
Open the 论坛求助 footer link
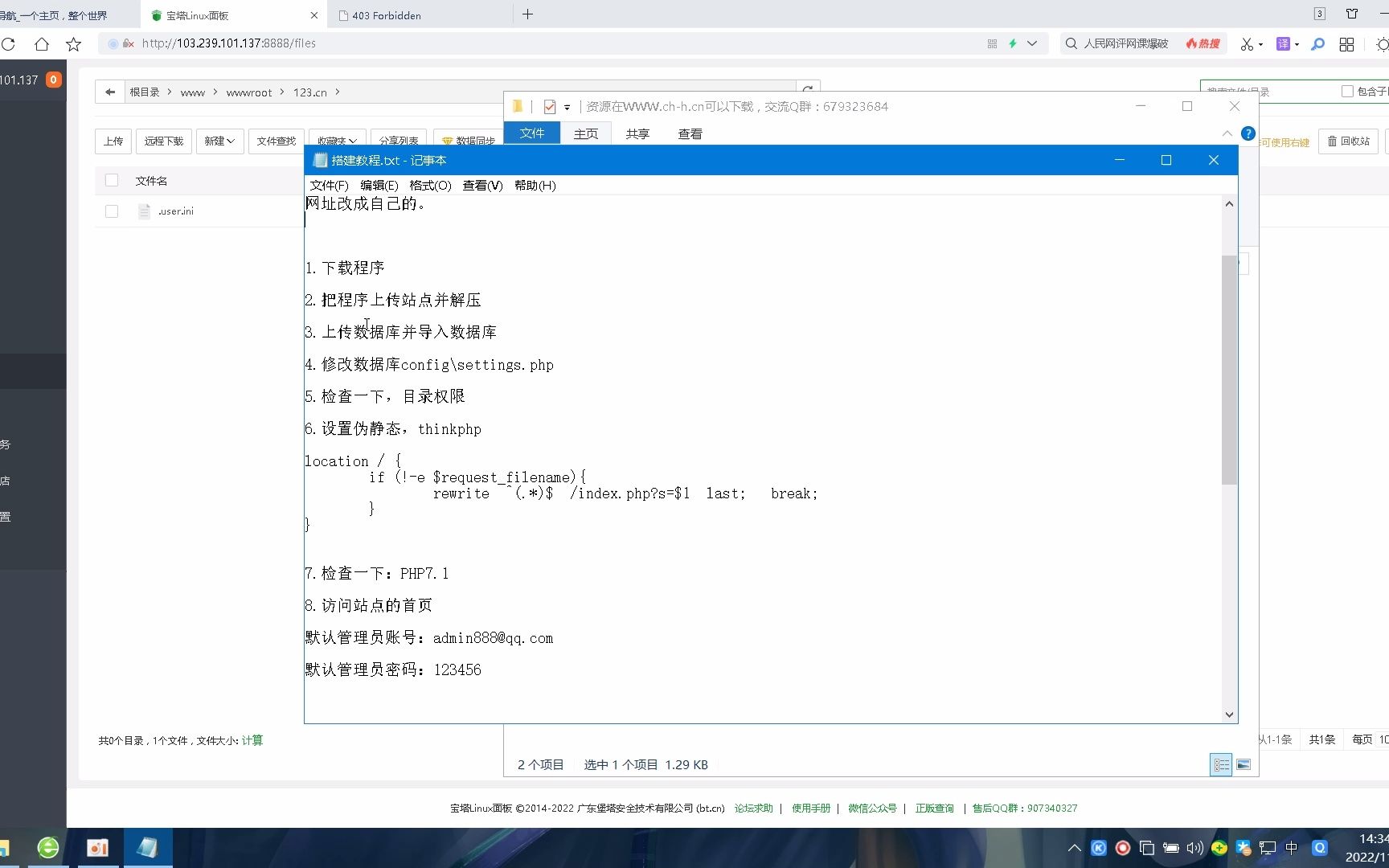753,809
